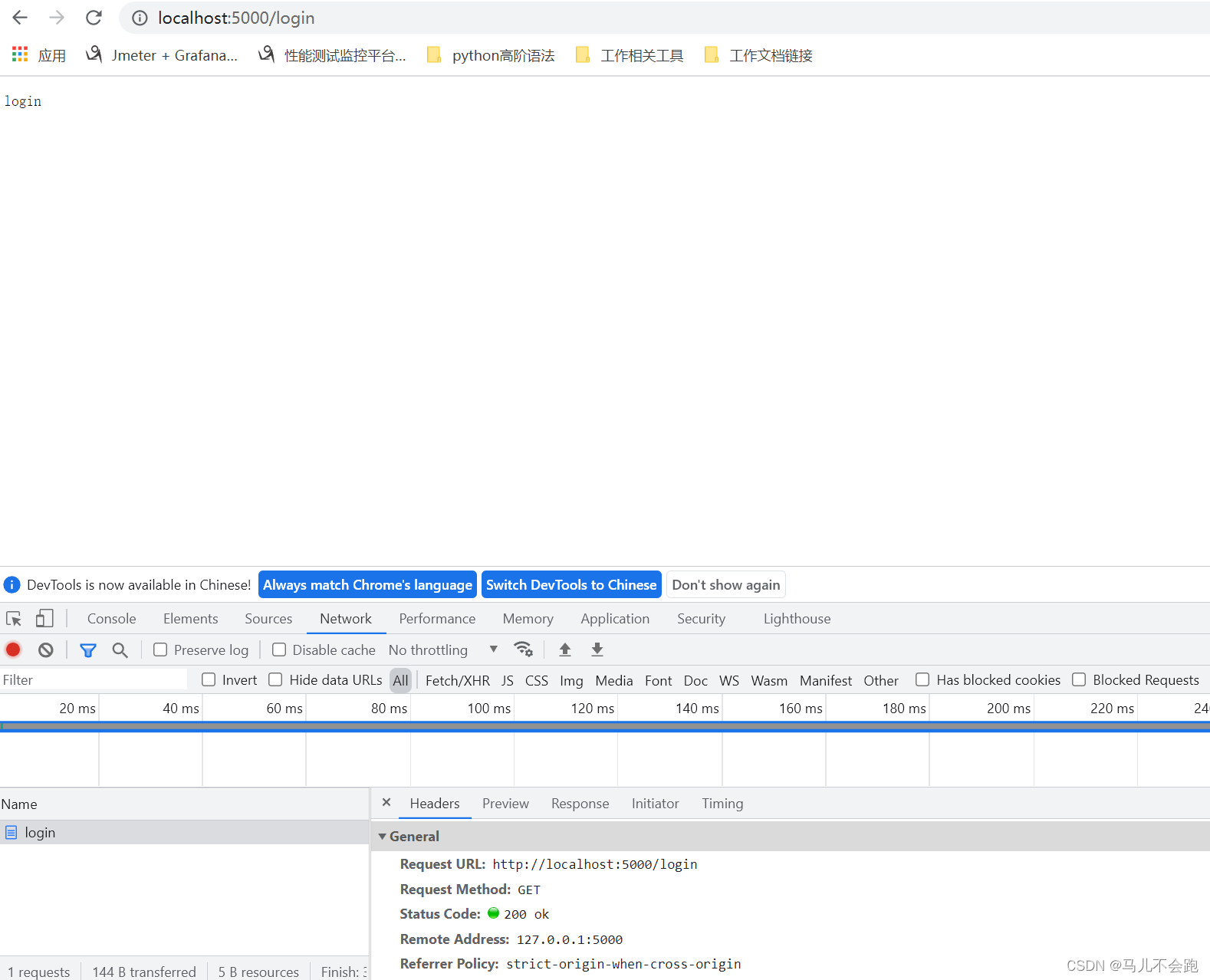Screen dimensions: 1210x980
Task: Toggle the device toolbar icon
Action: click(44, 619)
